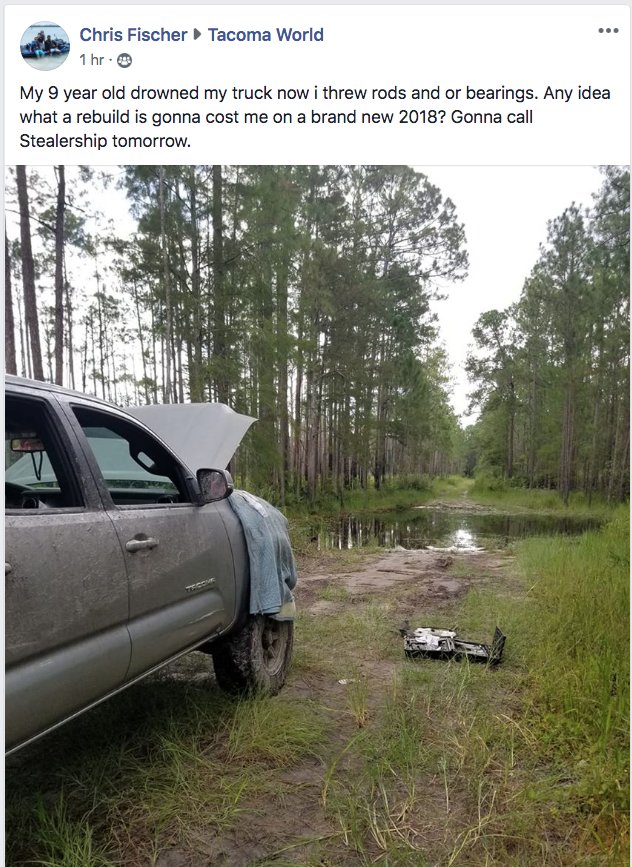Click the post text about rebuild cost
This screenshot has height=867, width=632.
315,117
